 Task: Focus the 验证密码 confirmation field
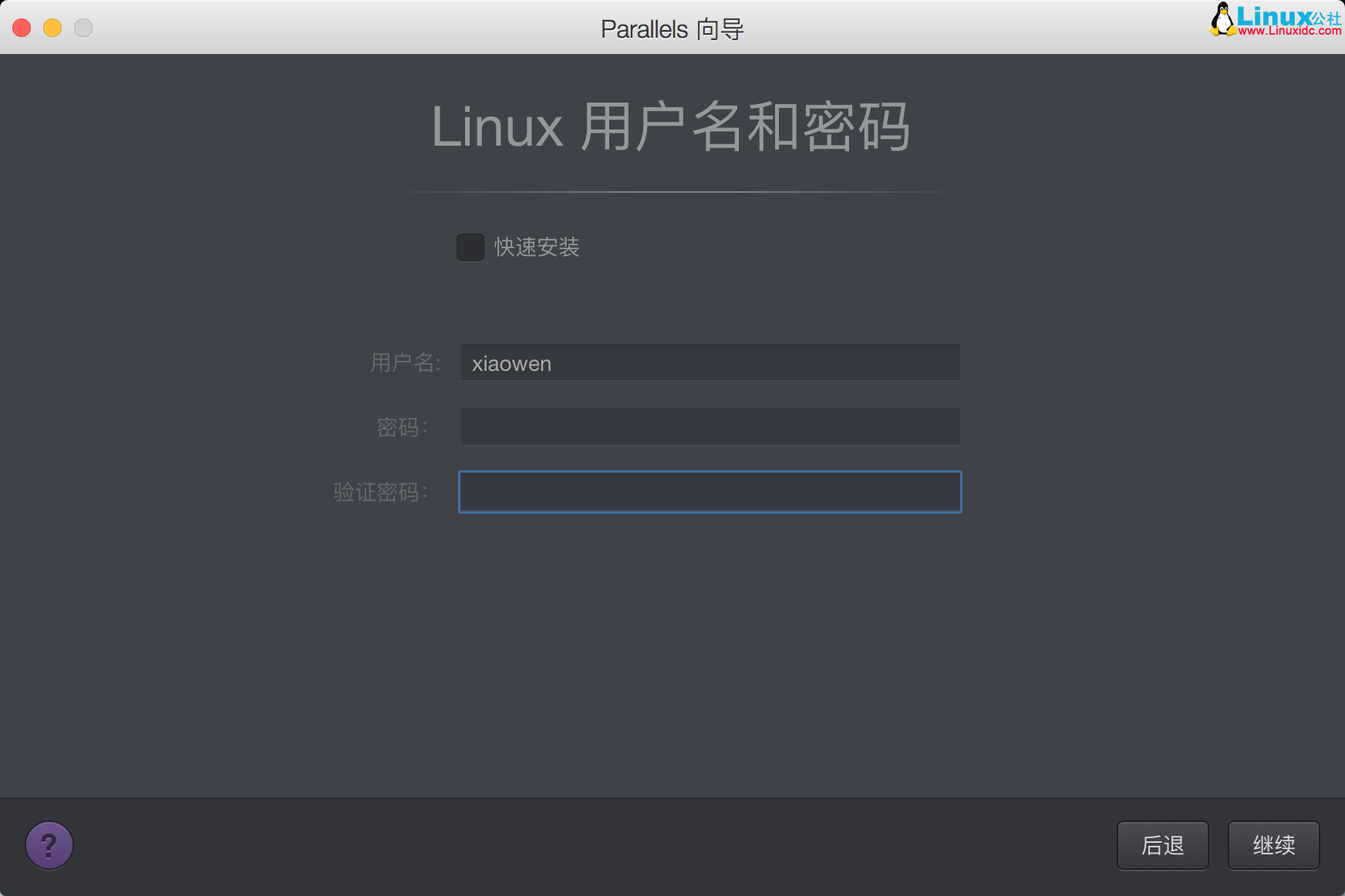tap(710, 492)
